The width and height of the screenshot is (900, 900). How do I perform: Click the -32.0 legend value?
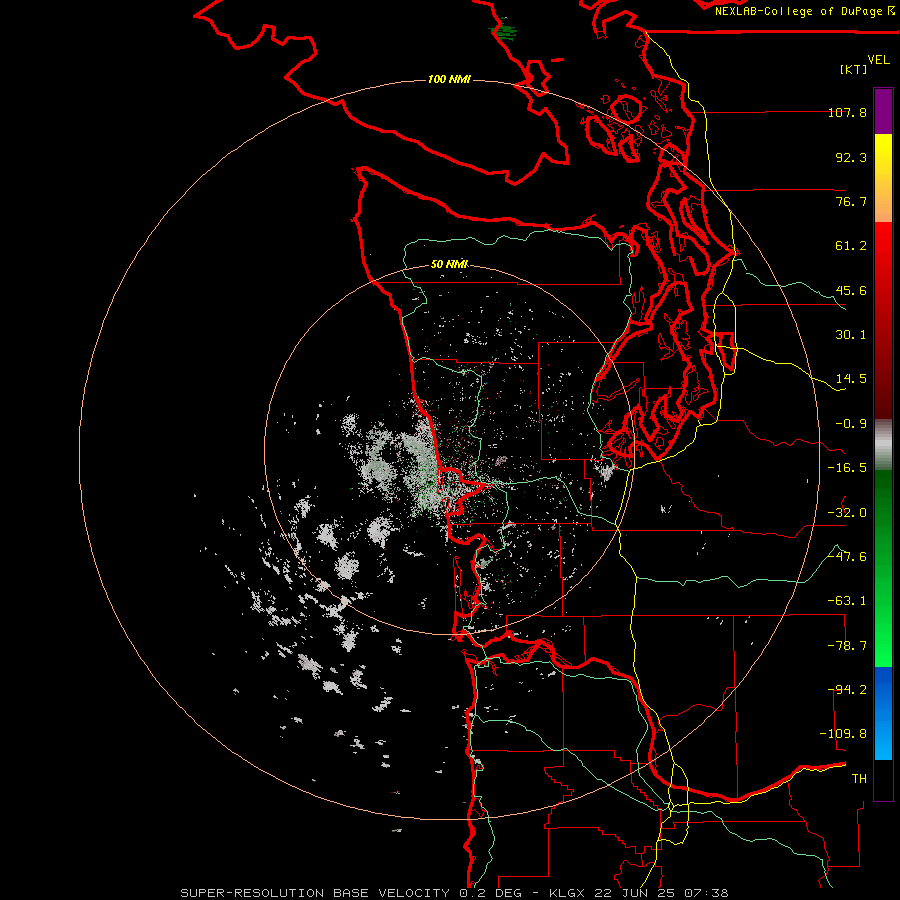tap(847, 513)
